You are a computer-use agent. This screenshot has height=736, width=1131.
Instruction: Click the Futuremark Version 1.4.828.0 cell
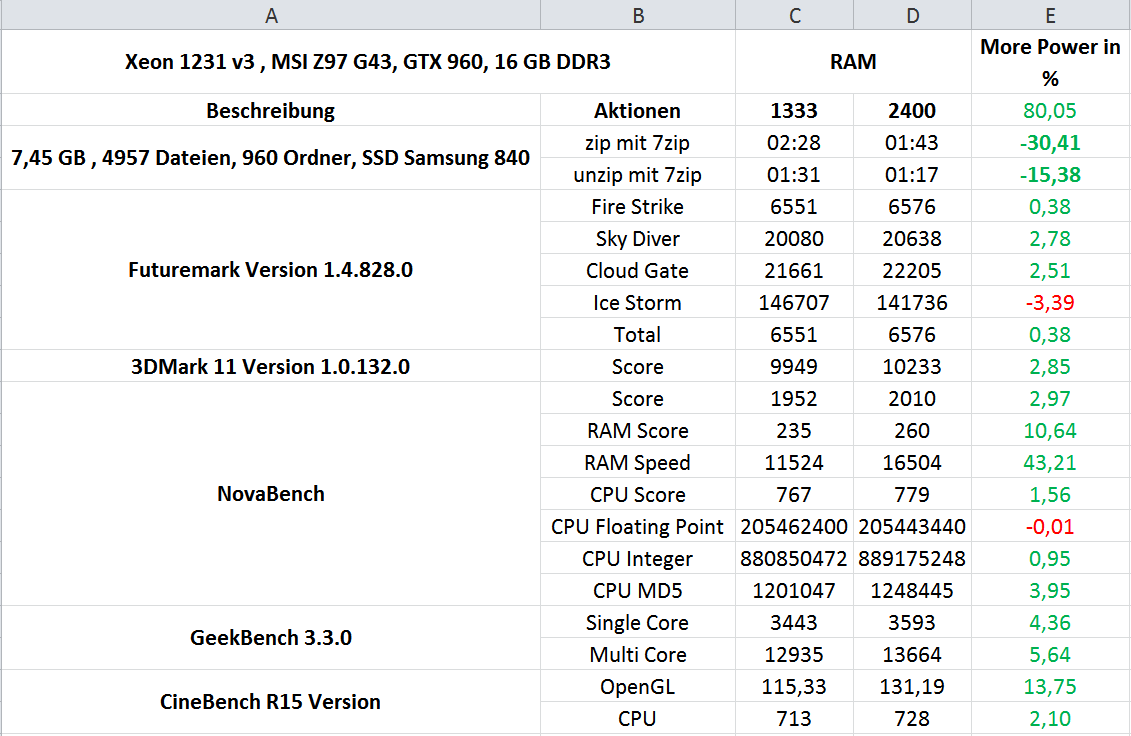270,270
